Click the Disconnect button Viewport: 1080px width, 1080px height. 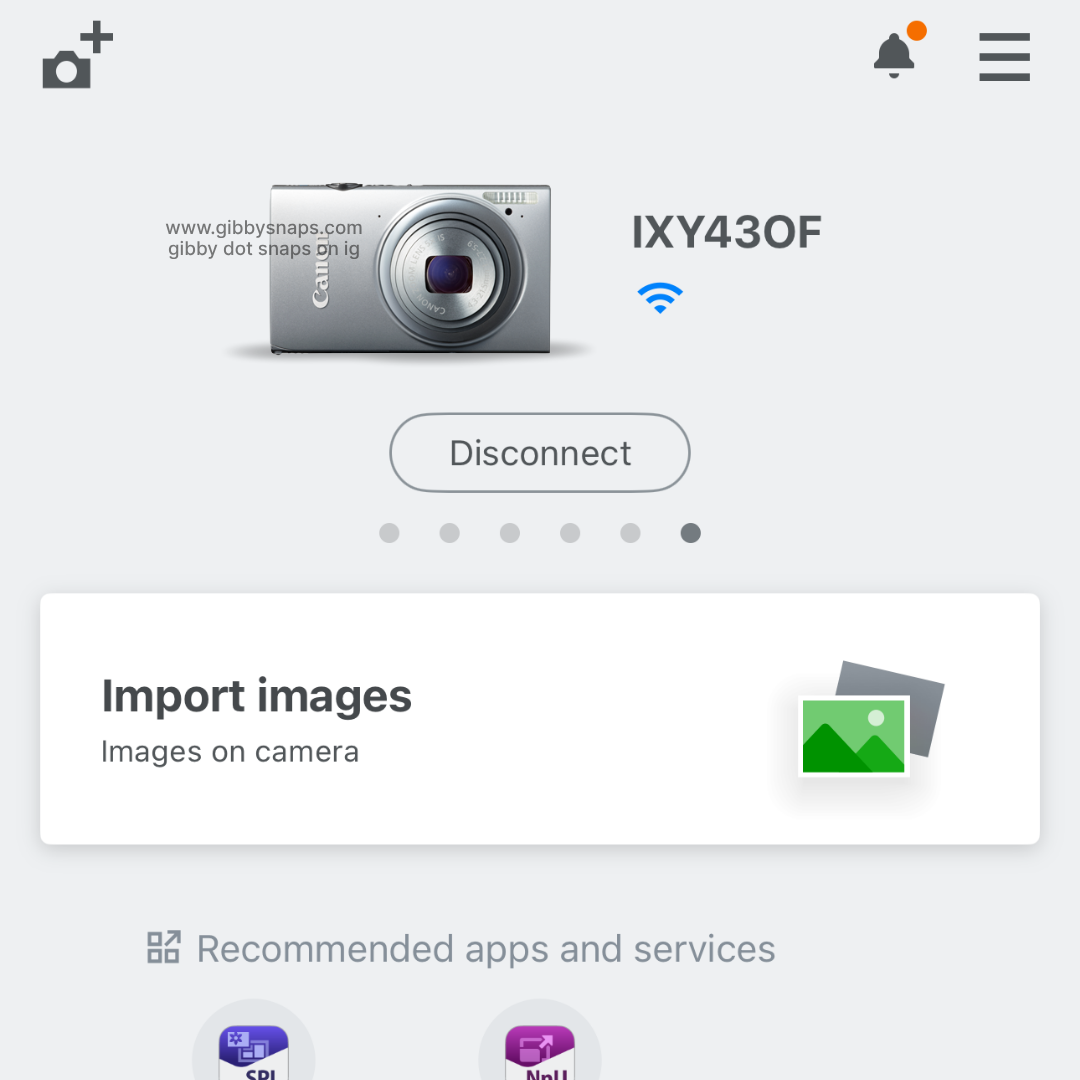click(x=539, y=453)
